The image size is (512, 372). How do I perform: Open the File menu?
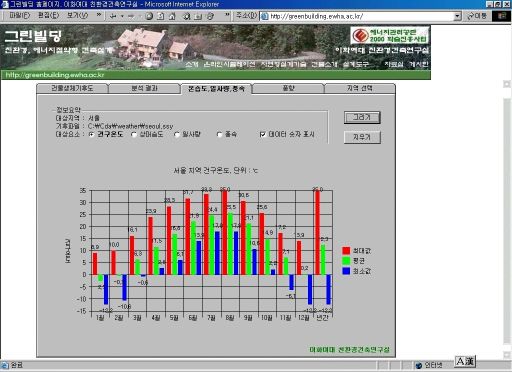19,15
